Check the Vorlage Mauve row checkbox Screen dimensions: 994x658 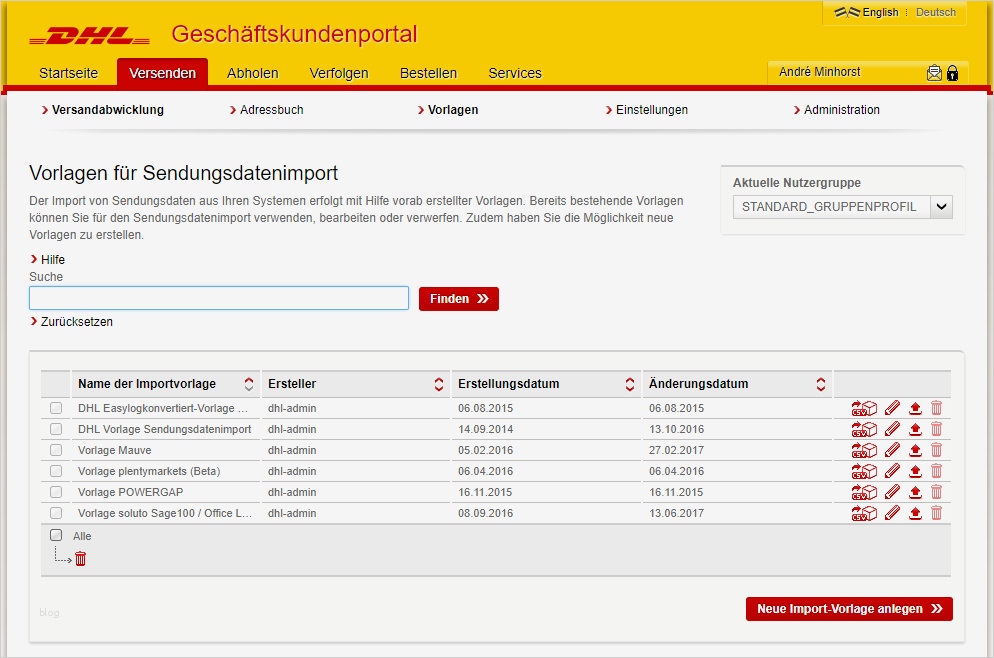tap(56, 450)
